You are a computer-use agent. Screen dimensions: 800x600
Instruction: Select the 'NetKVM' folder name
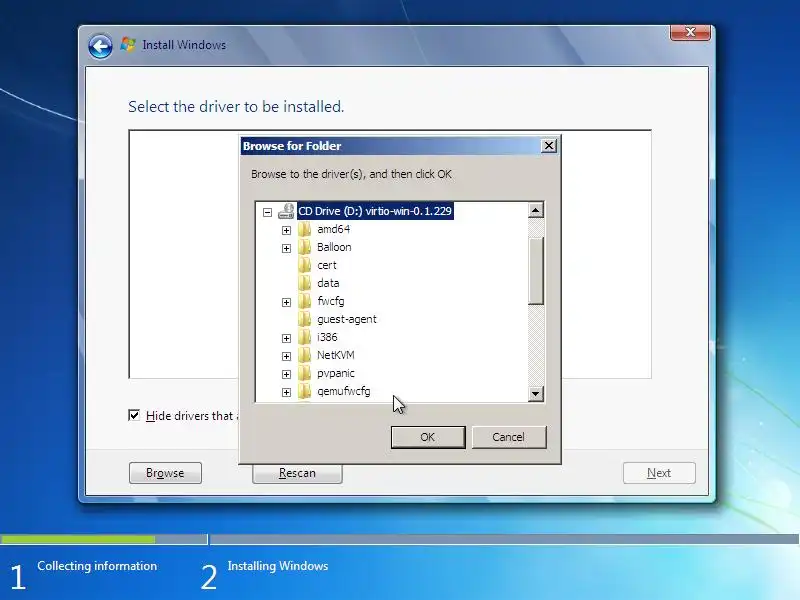[336, 355]
